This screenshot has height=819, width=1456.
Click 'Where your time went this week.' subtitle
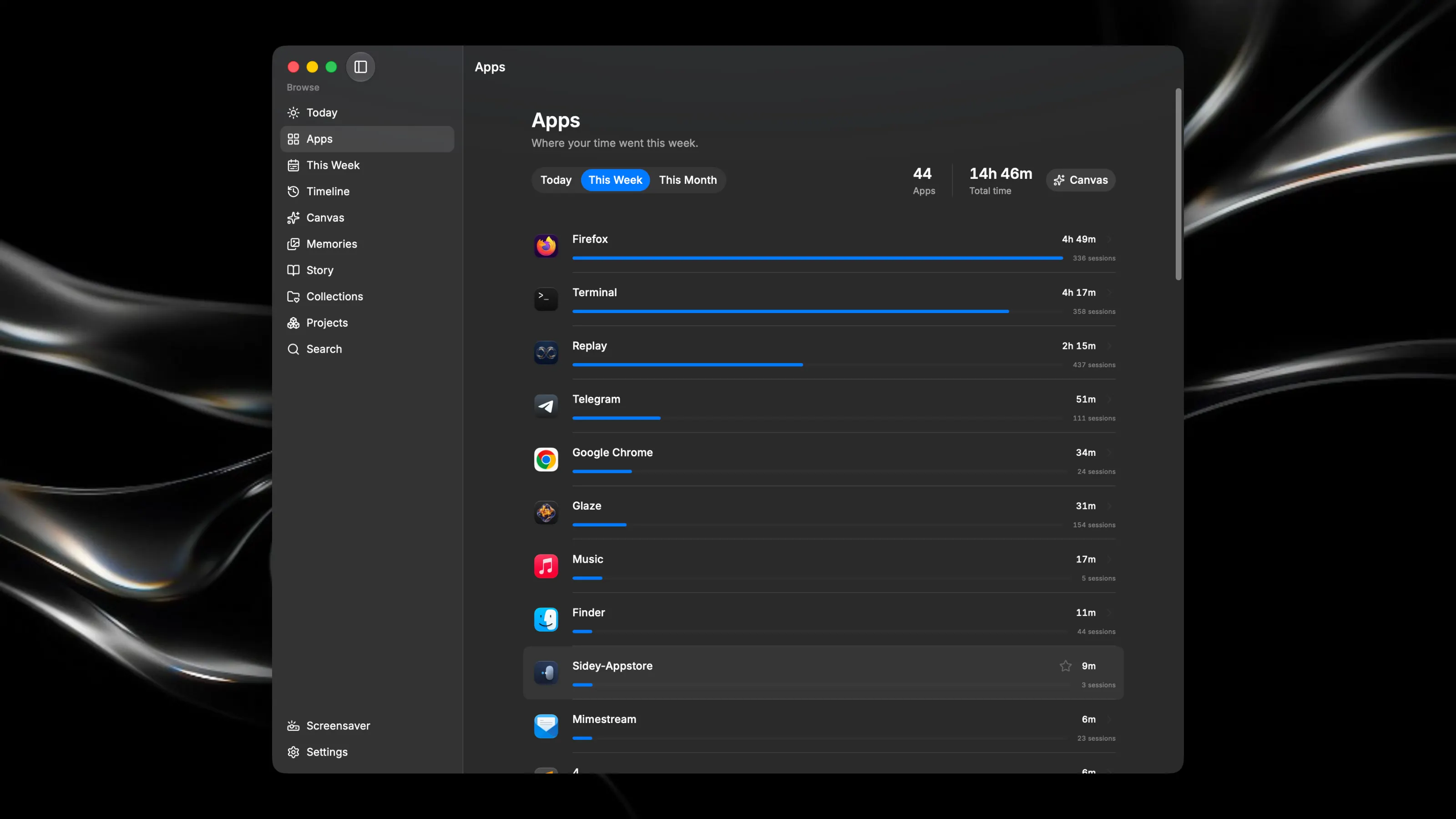click(614, 144)
